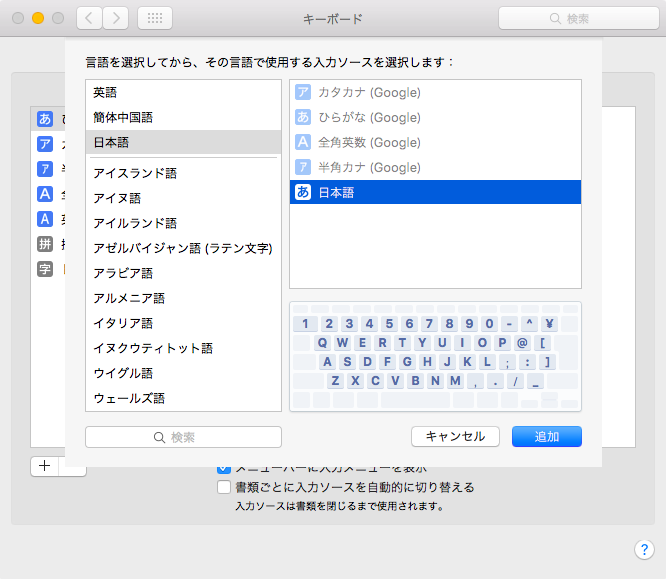The height and width of the screenshot is (579, 666).
Task: Show all preferences grid button
Action: coord(155,18)
